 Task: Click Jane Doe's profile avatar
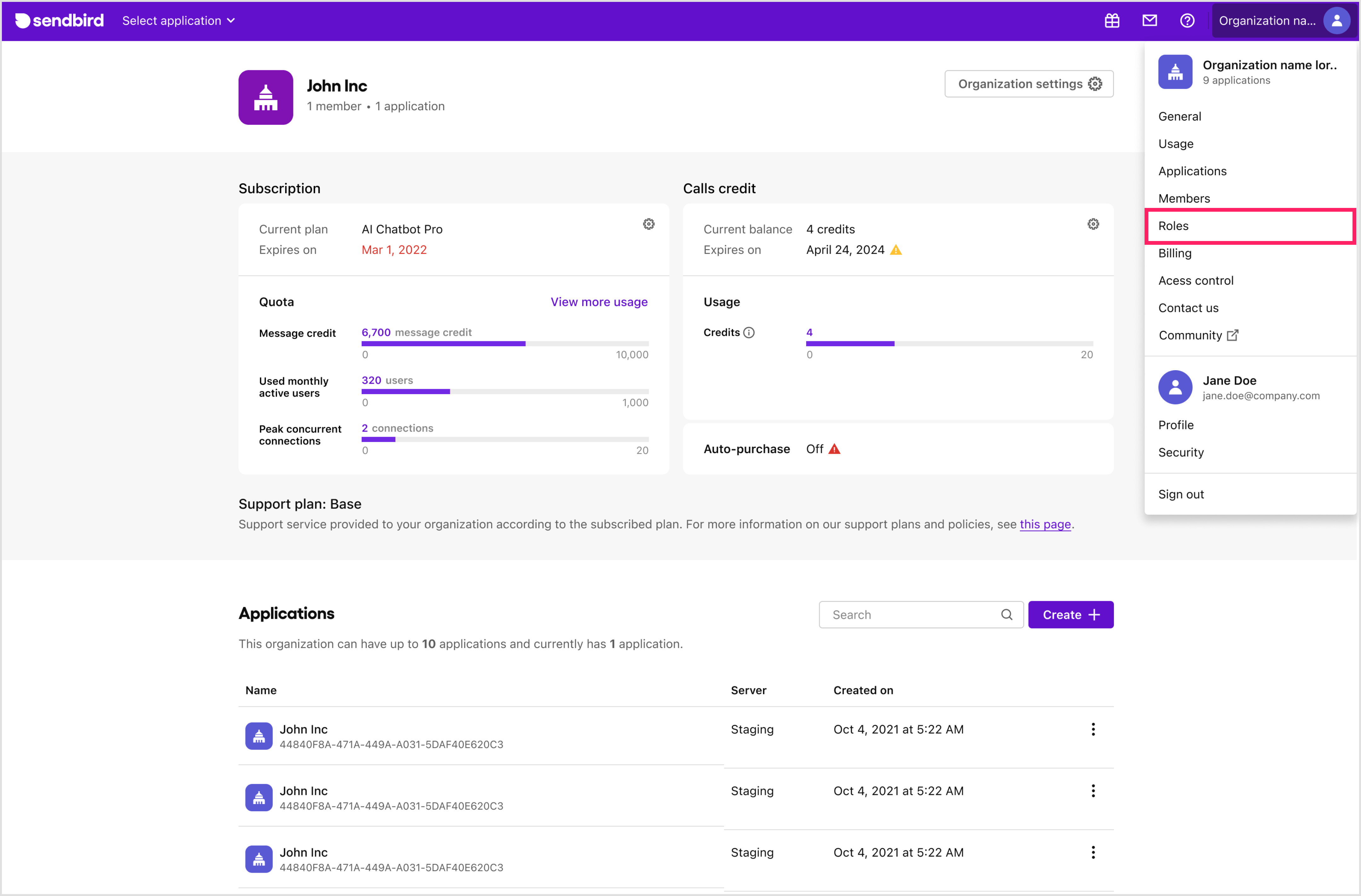pos(1175,387)
